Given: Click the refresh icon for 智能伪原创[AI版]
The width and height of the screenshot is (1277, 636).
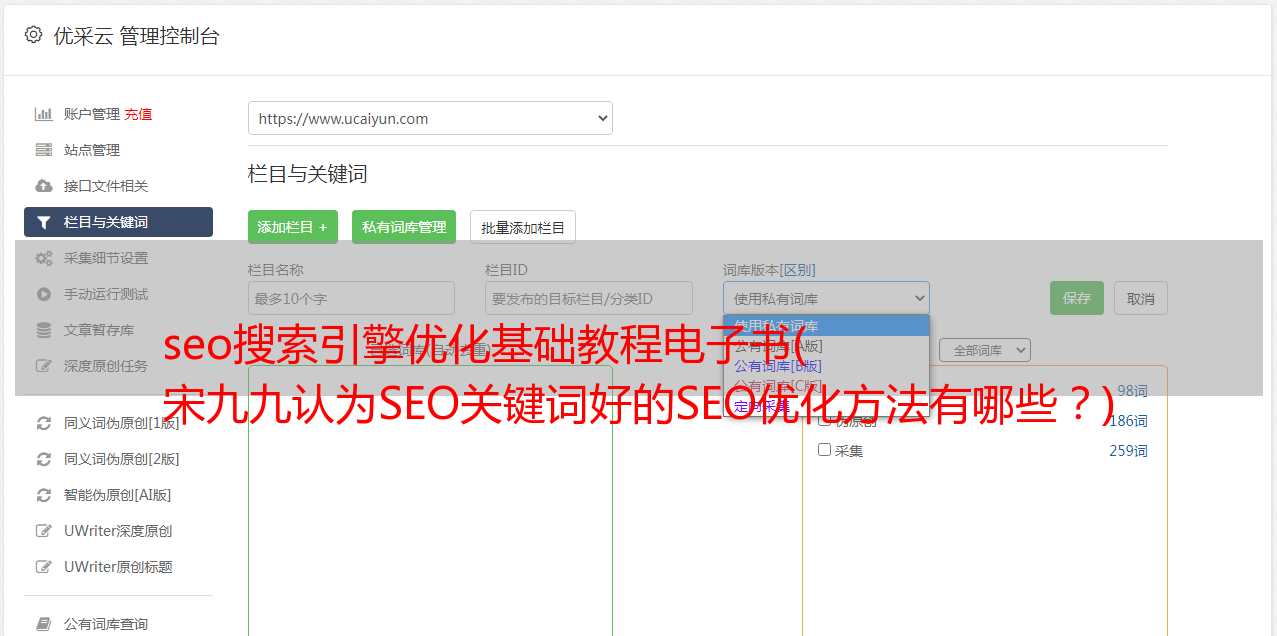Looking at the screenshot, I should pos(43,495).
